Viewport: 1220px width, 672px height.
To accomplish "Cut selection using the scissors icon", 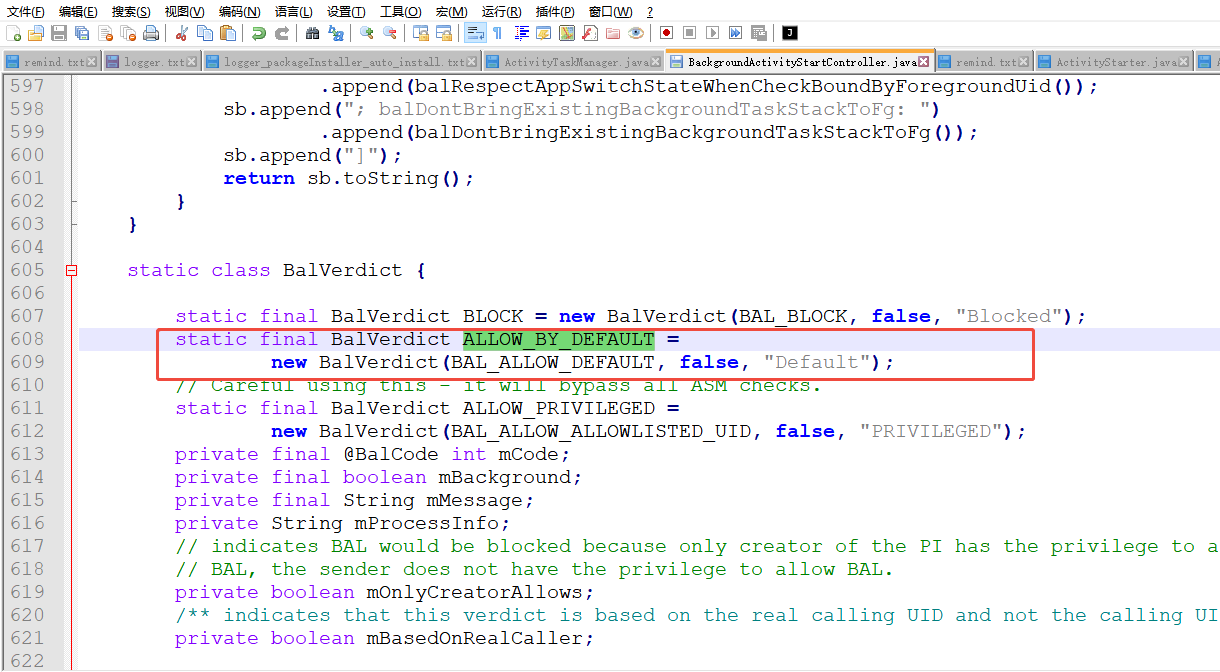I will point(180,33).
